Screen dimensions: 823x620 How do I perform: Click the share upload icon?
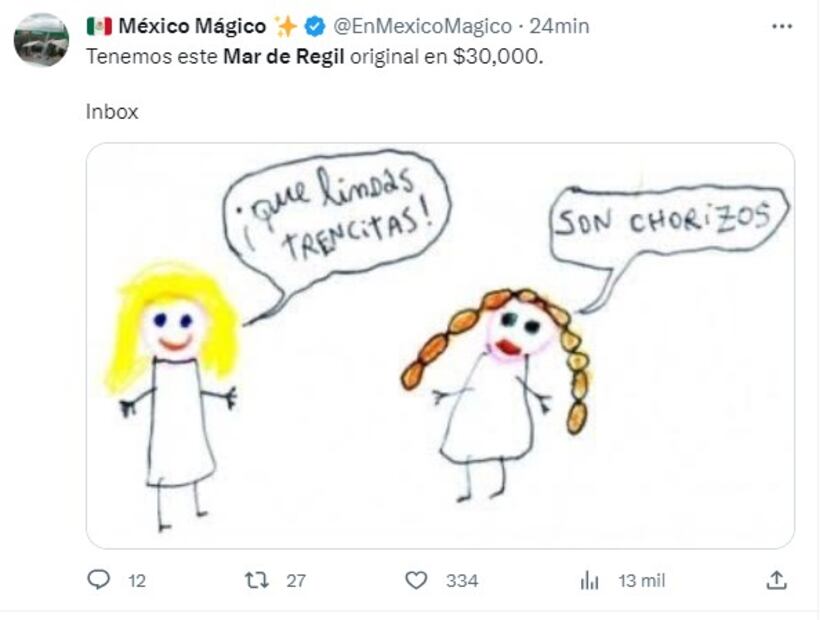[775, 580]
